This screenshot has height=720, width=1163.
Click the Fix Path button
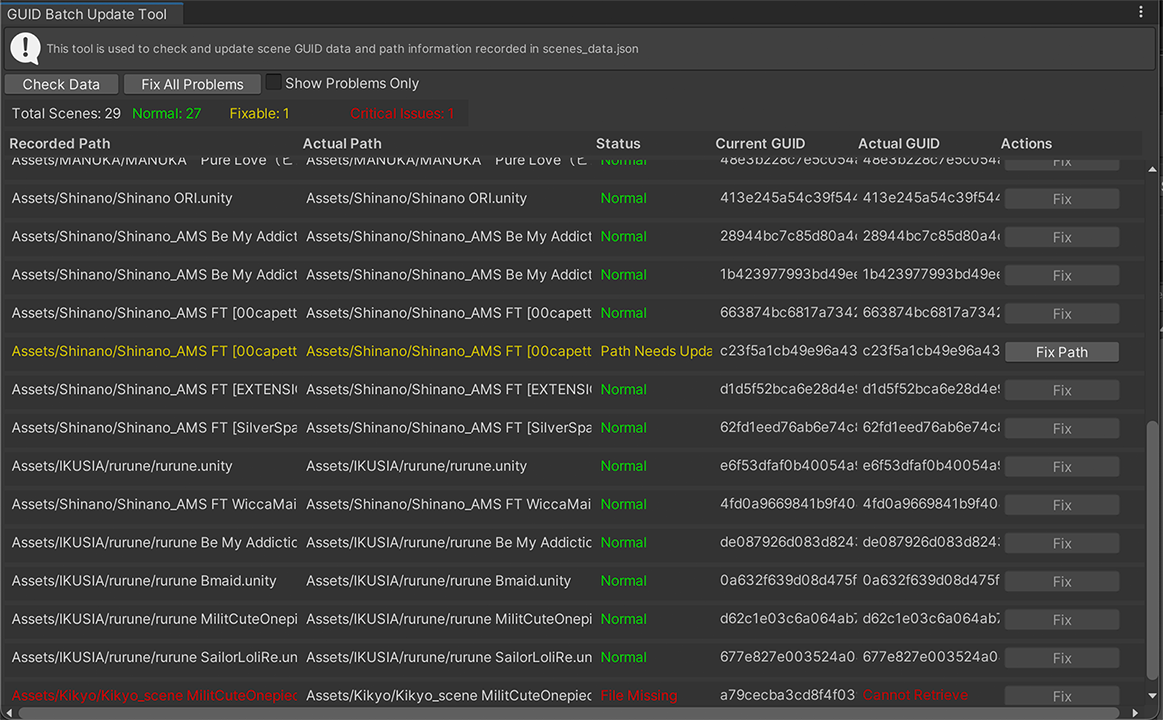[1061, 352]
